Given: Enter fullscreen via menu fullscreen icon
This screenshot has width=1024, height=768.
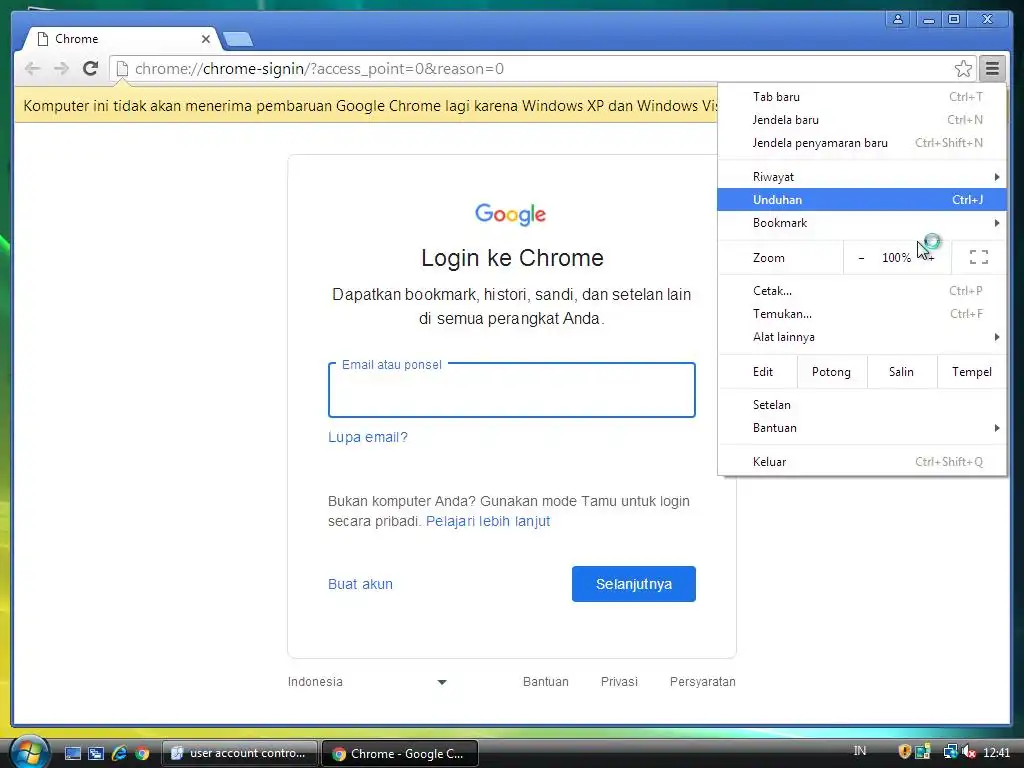Looking at the screenshot, I should 978,257.
